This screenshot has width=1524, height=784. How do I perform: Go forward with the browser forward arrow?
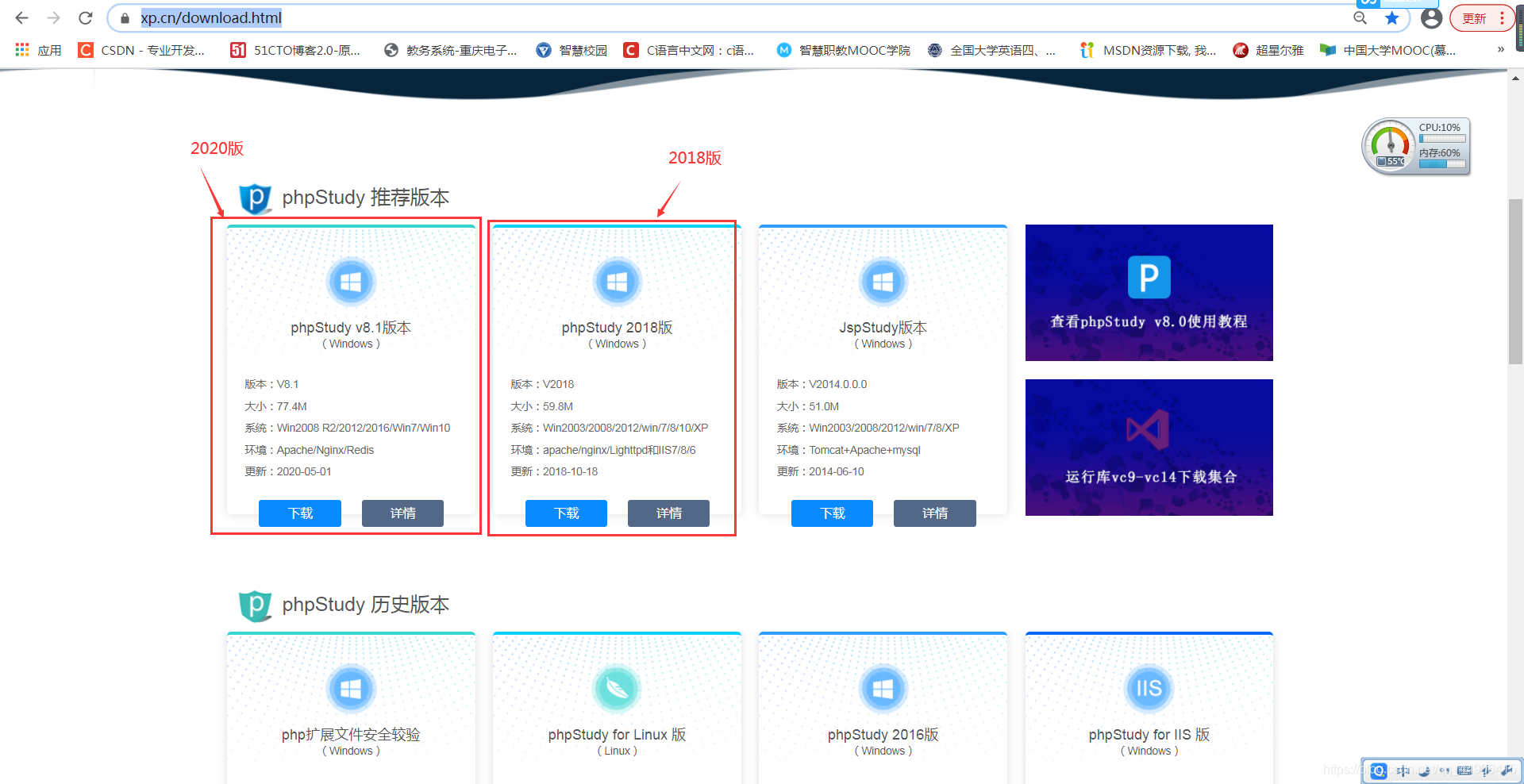click(53, 17)
